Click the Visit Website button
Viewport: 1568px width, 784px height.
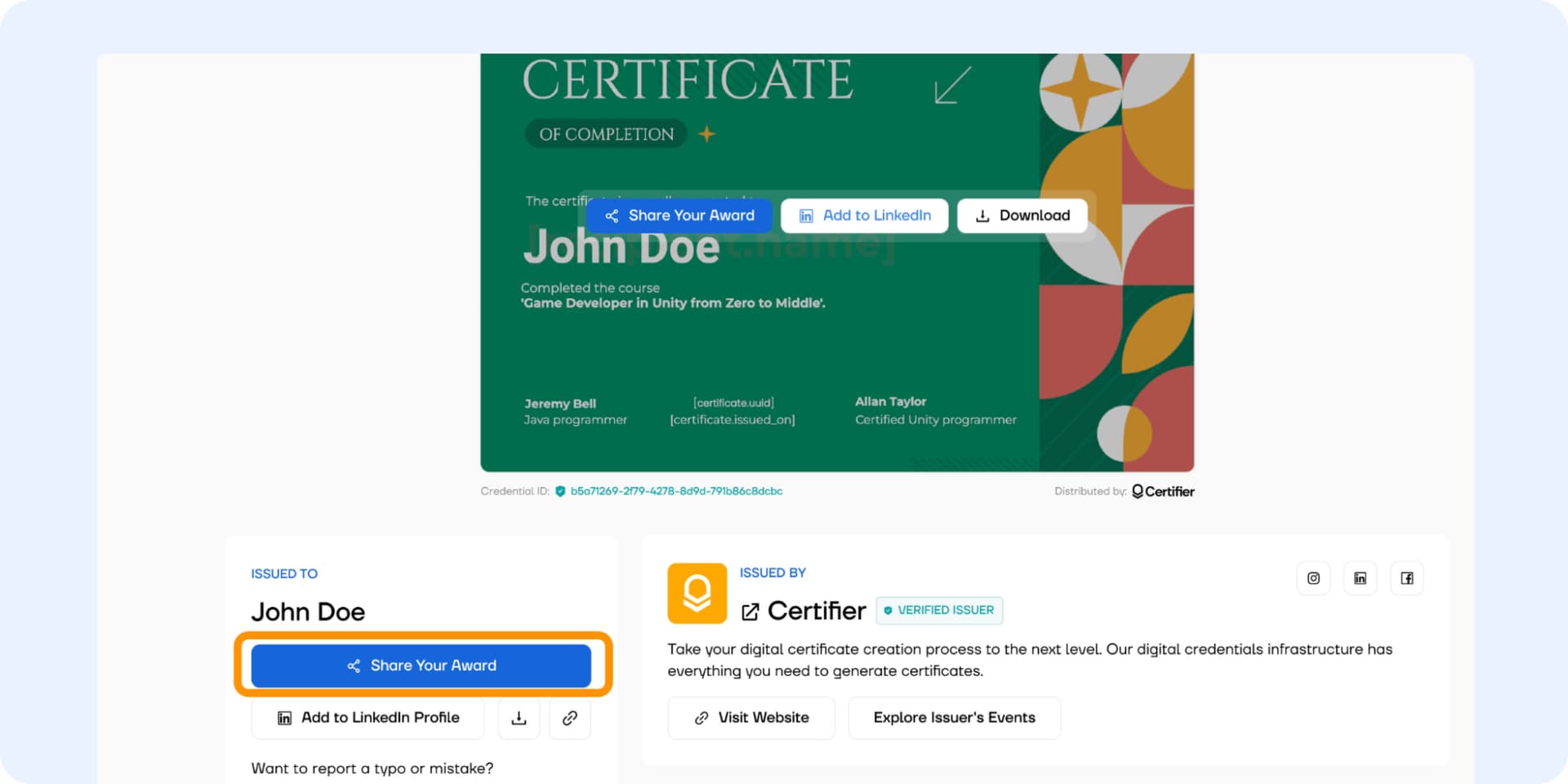pos(750,717)
